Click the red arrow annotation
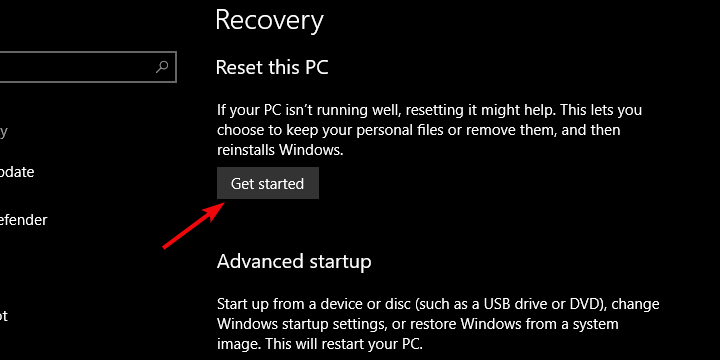Screen dimensions: 720x360 tap(193, 226)
